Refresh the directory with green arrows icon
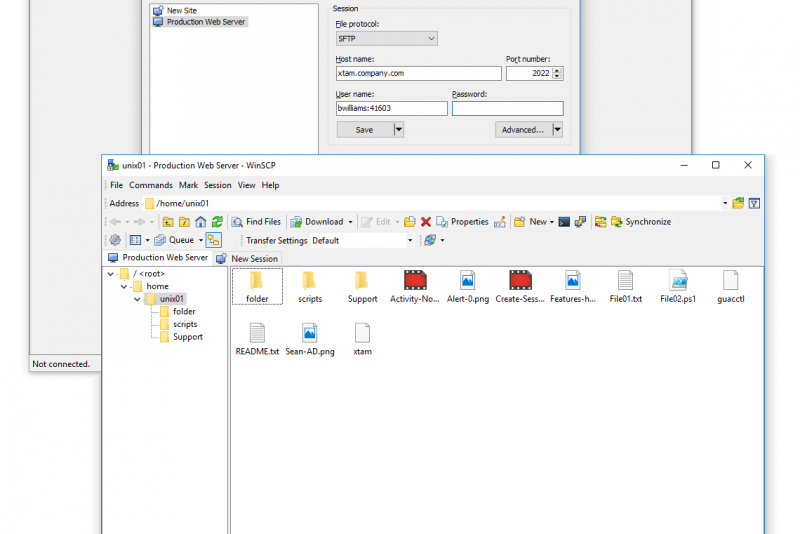The height and width of the screenshot is (534, 800). point(217,222)
